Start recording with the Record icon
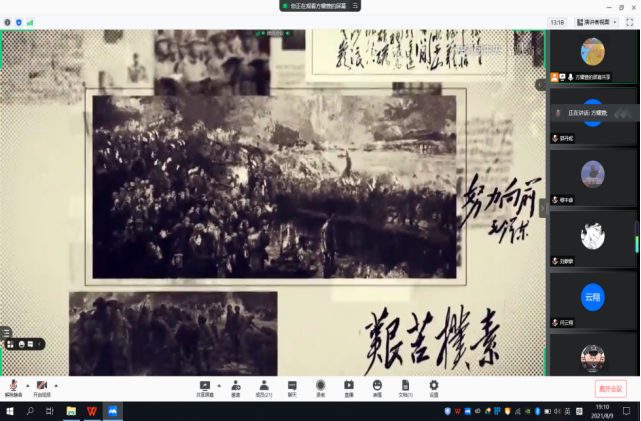Image resolution: width=641 pixels, height=421 pixels. [320, 385]
